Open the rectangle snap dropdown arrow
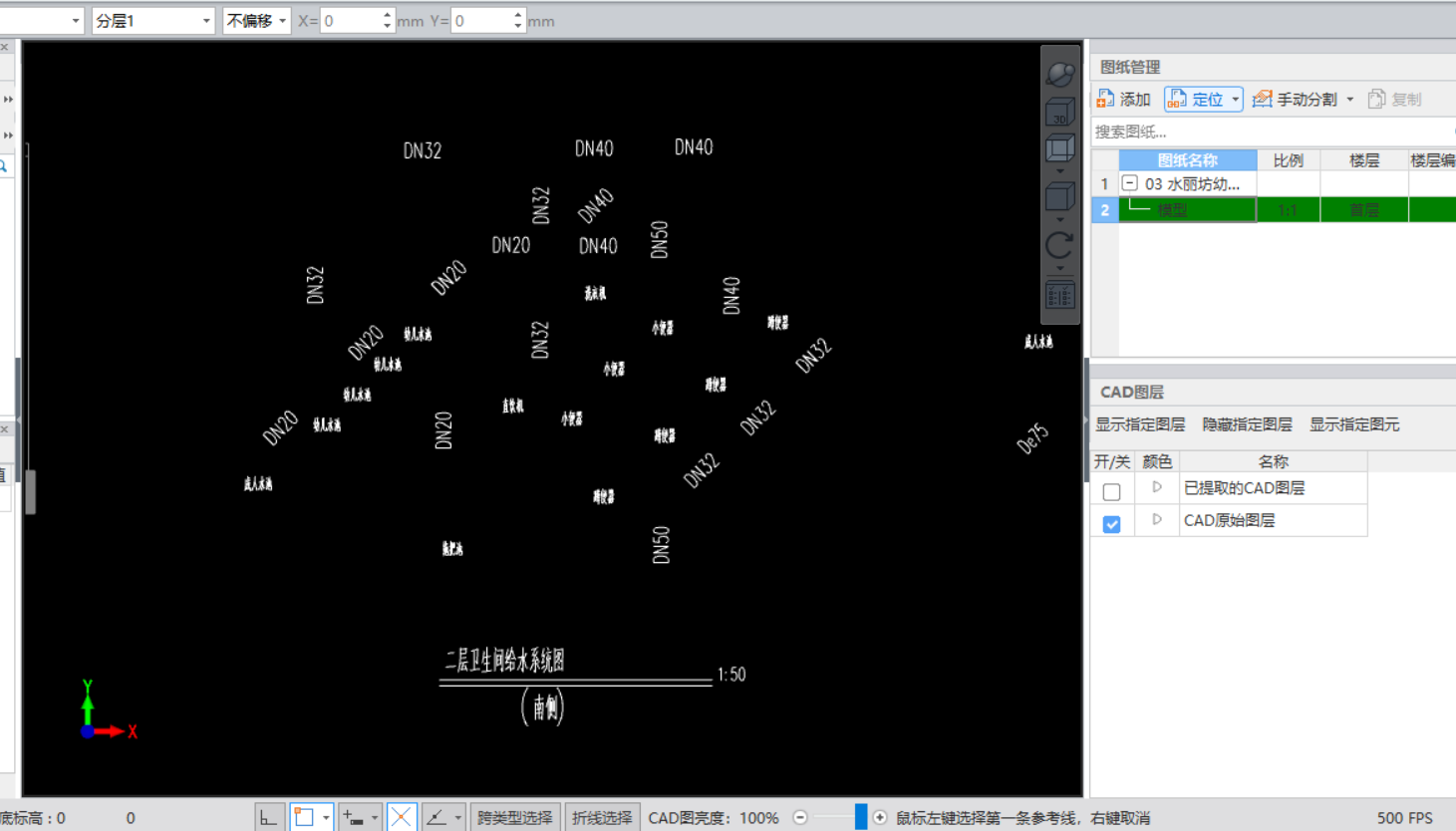 tap(326, 818)
